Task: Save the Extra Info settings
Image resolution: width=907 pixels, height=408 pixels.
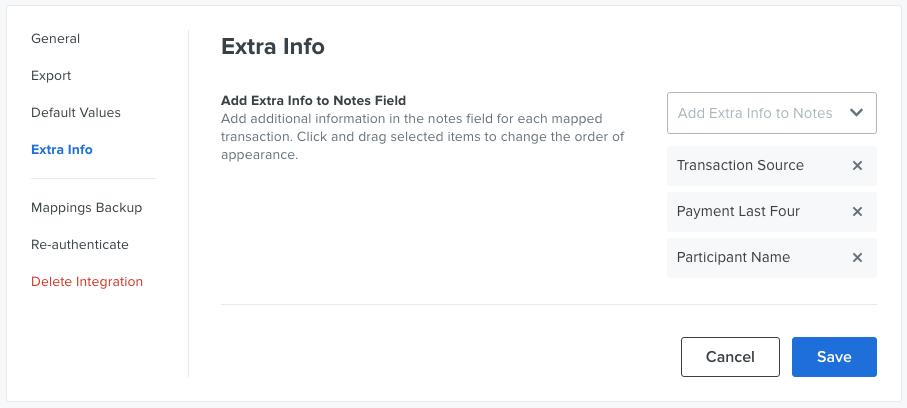Action: coord(834,357)
